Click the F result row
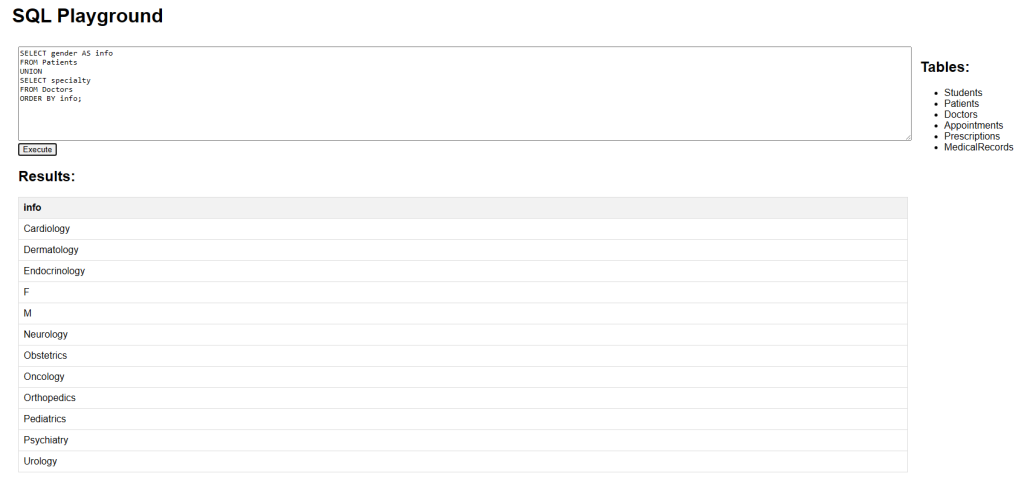Image resolution: width=1024 pixels, height=479 pixels. point(463,292)
